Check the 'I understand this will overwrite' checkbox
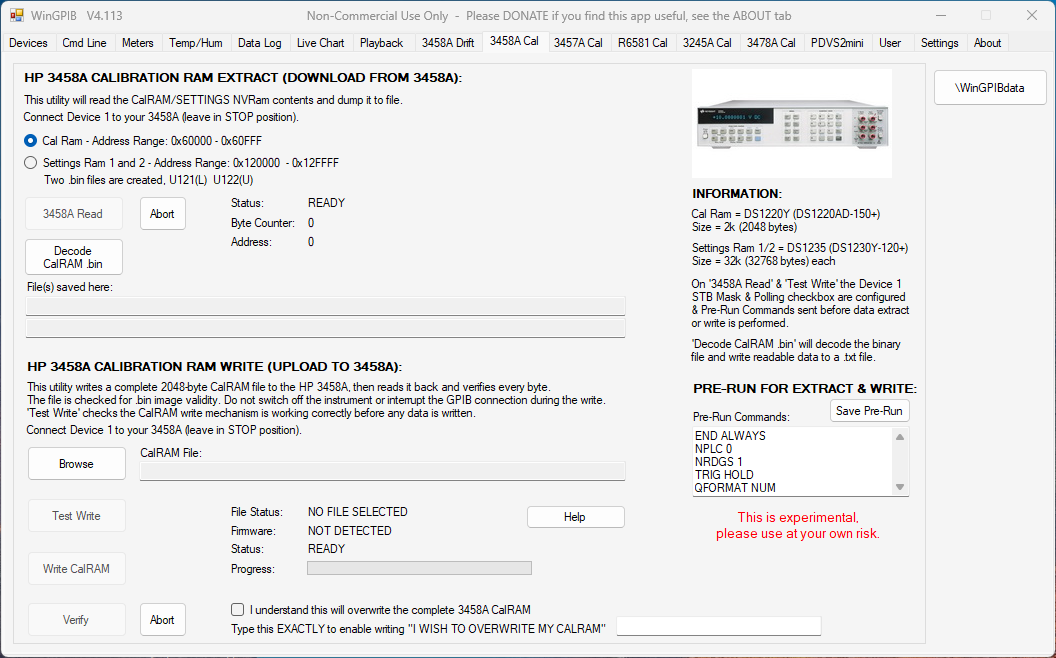The width and height of the screenshot is (1056, 658). 237,610
